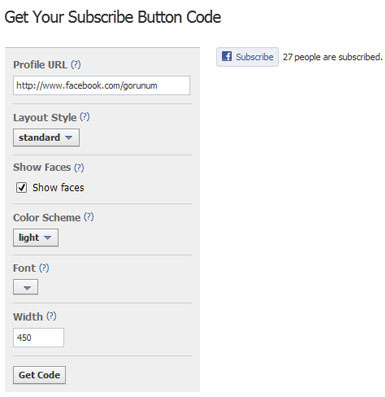The height and width of the screenshot is (397, 385).
Task: Open the Font help (?) icon
Action: (44, 267)
